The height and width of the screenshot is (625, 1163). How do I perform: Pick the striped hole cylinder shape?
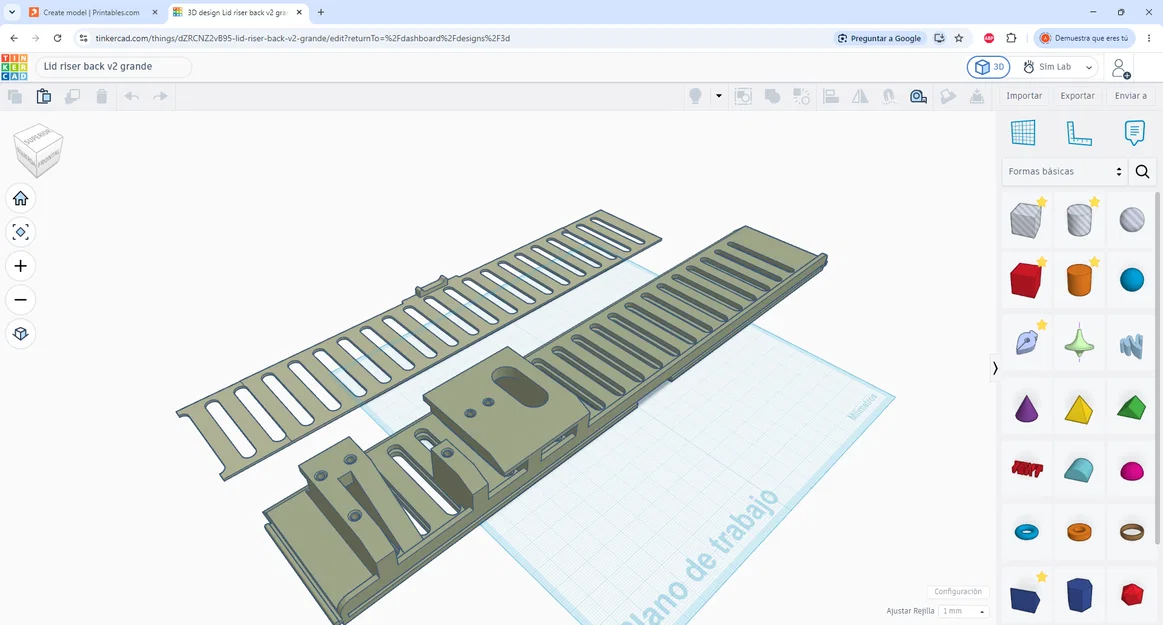click(x=1079, y=219)
